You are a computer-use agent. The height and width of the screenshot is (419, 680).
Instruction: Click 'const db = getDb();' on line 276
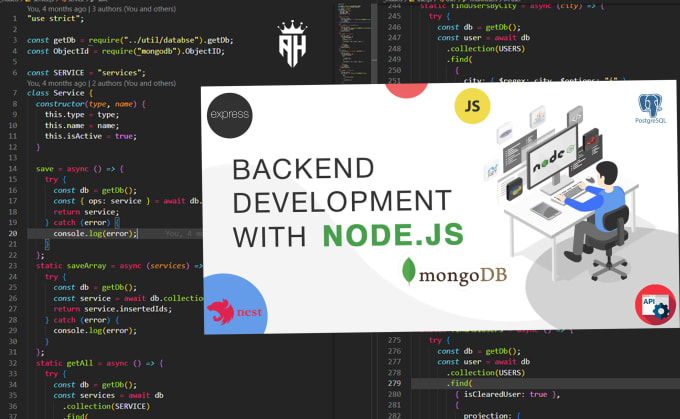point(479,351)
